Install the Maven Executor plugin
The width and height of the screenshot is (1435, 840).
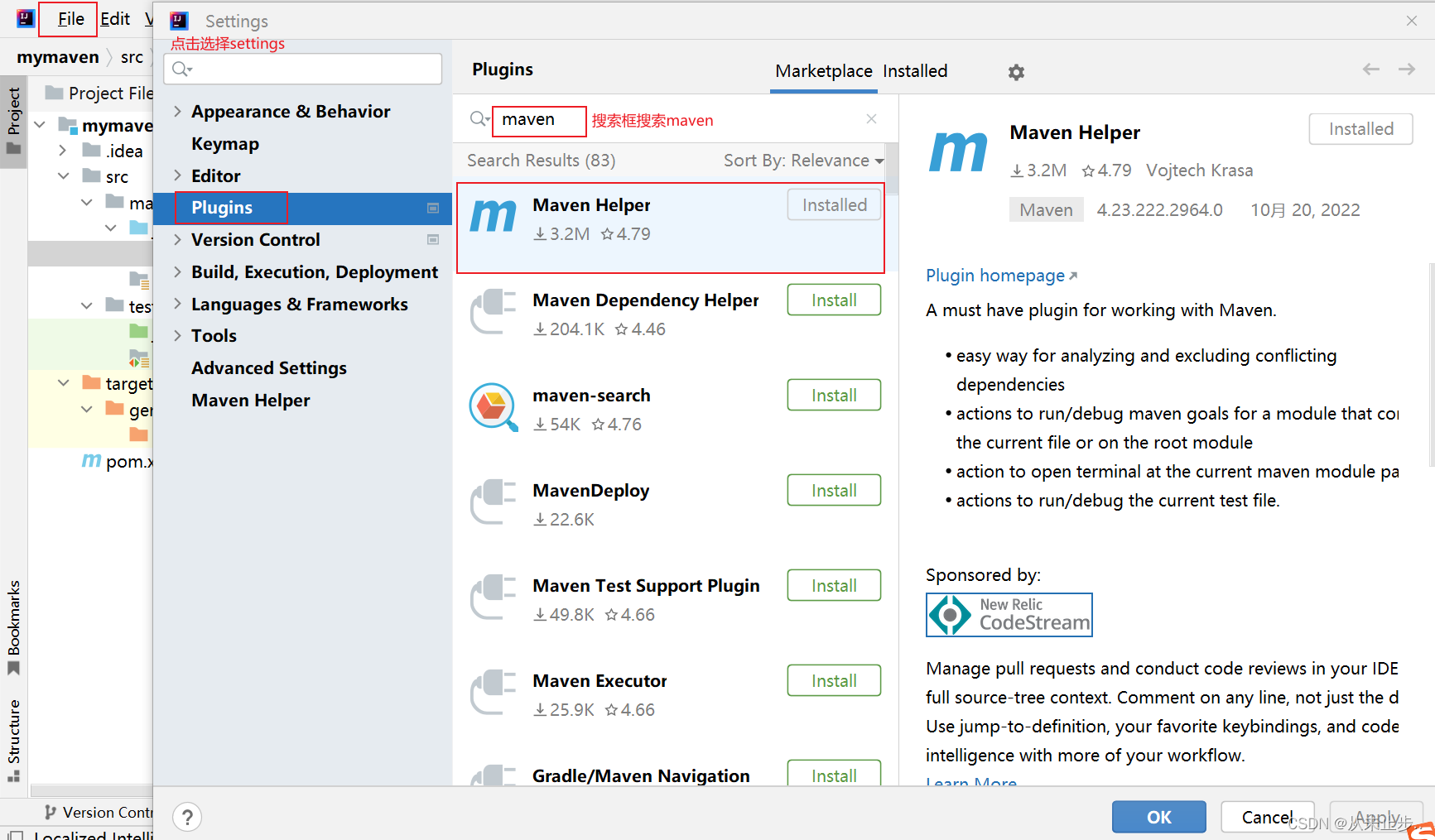pyautogui.click(x=834, y=681)
